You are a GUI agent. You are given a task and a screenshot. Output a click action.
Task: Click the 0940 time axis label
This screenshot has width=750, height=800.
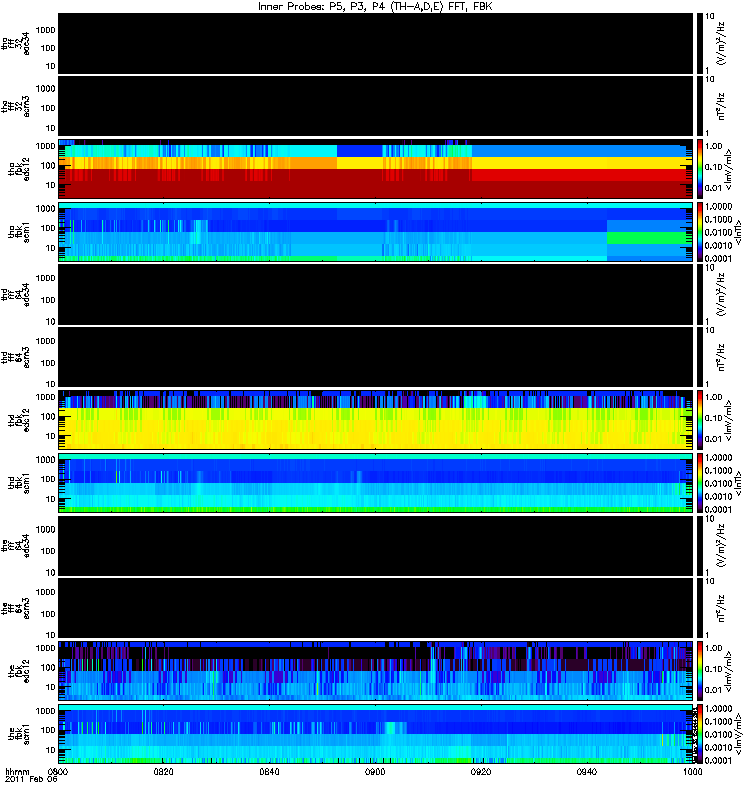tap(586, 772)
